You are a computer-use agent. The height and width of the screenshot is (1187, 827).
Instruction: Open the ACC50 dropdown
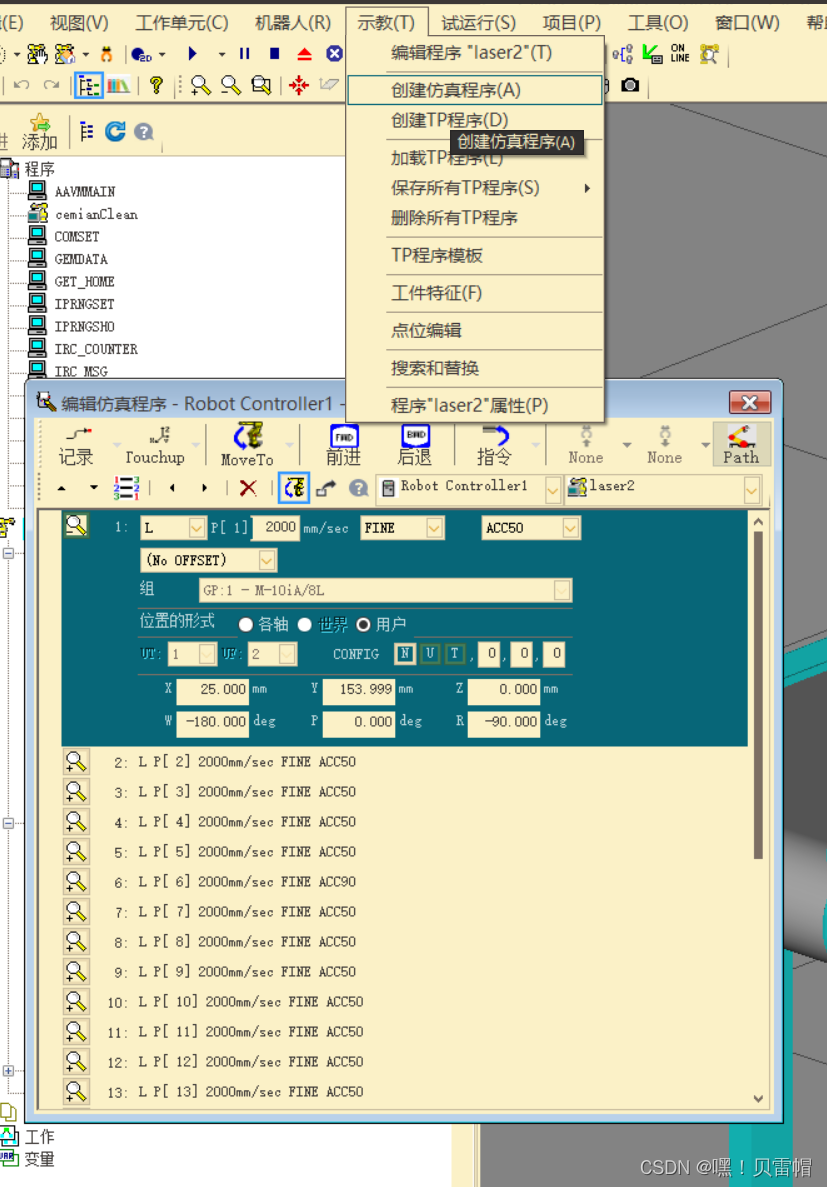[x=571, y=528]
